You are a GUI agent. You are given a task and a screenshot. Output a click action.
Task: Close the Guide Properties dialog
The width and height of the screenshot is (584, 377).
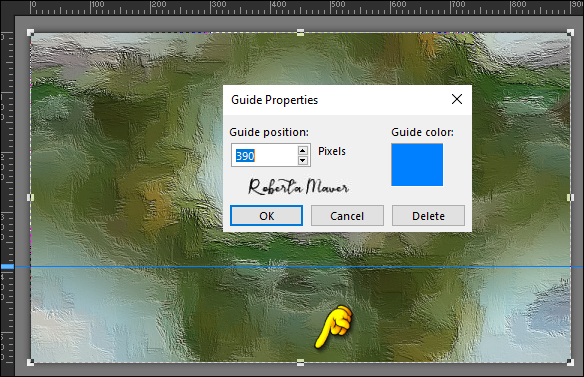457,99
